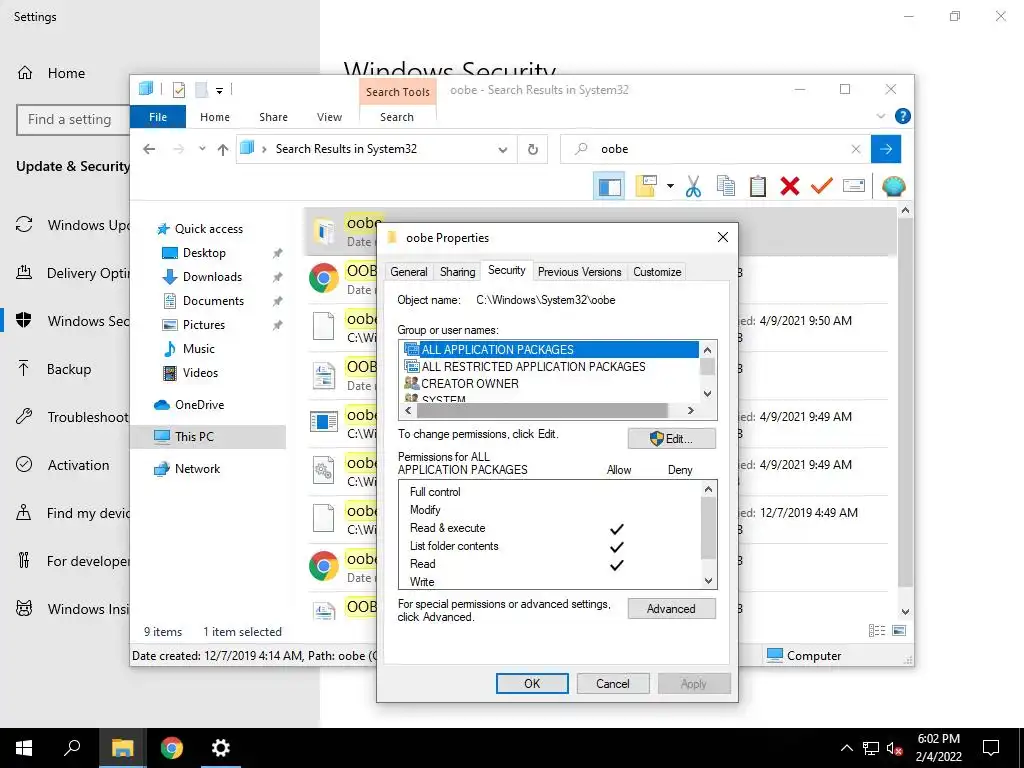Image resolution: width=1024 pixels, height=768 pixels.
Task: Click the orange checkmark Properties icon
Action: (822, 186)
